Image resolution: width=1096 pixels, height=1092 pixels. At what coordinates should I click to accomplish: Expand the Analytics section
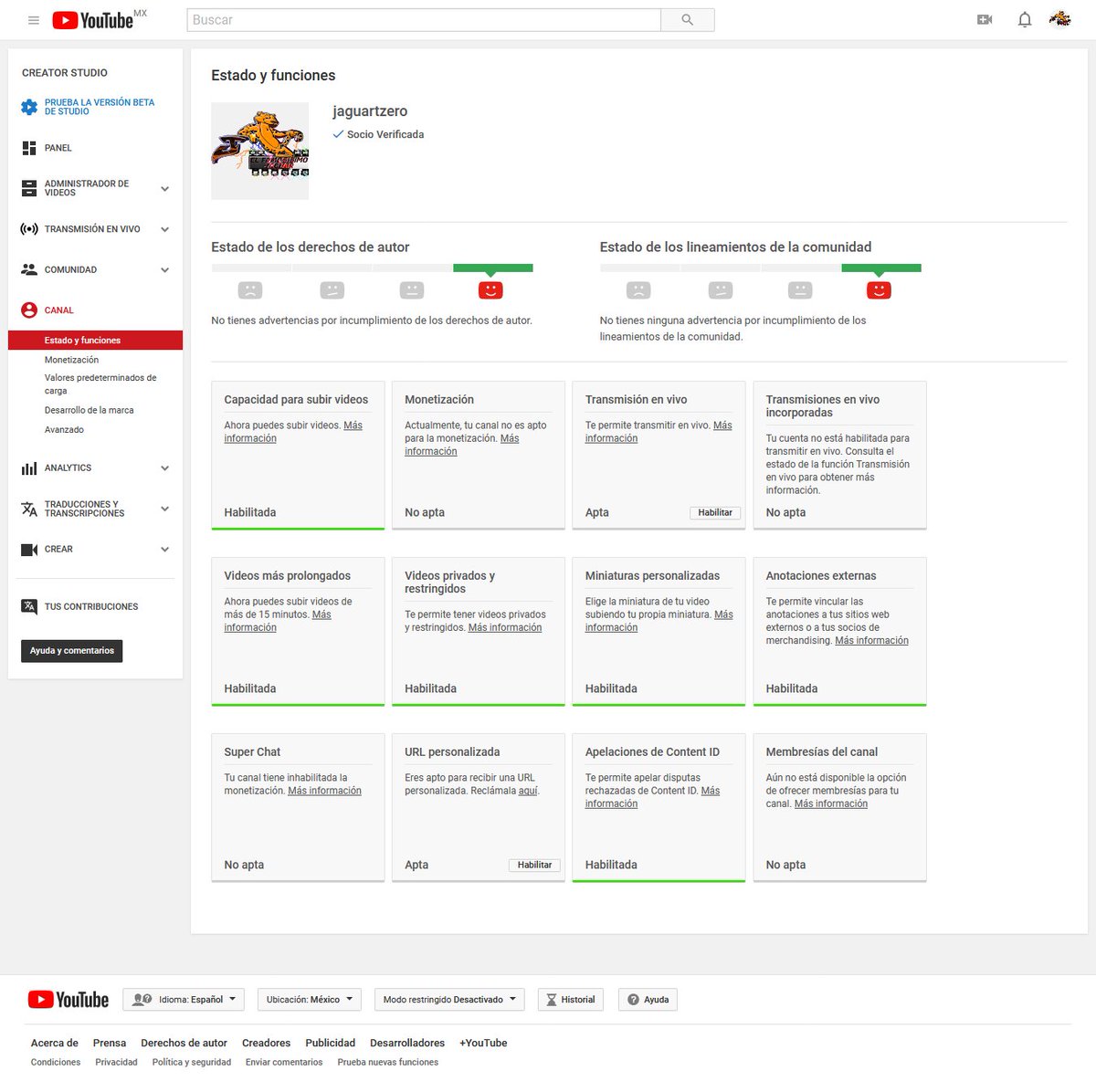(x=165, y=468)
